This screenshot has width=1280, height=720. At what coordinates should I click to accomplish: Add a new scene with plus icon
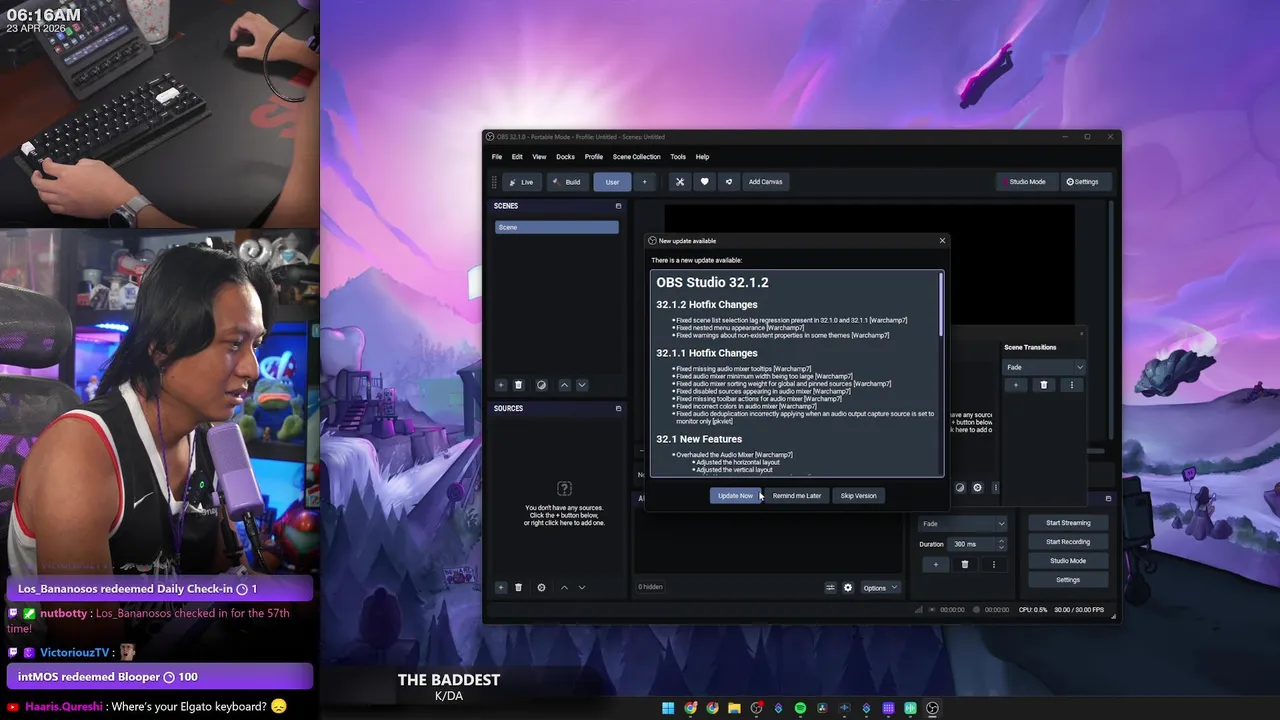pyautogui.click(x=501, y=385)
